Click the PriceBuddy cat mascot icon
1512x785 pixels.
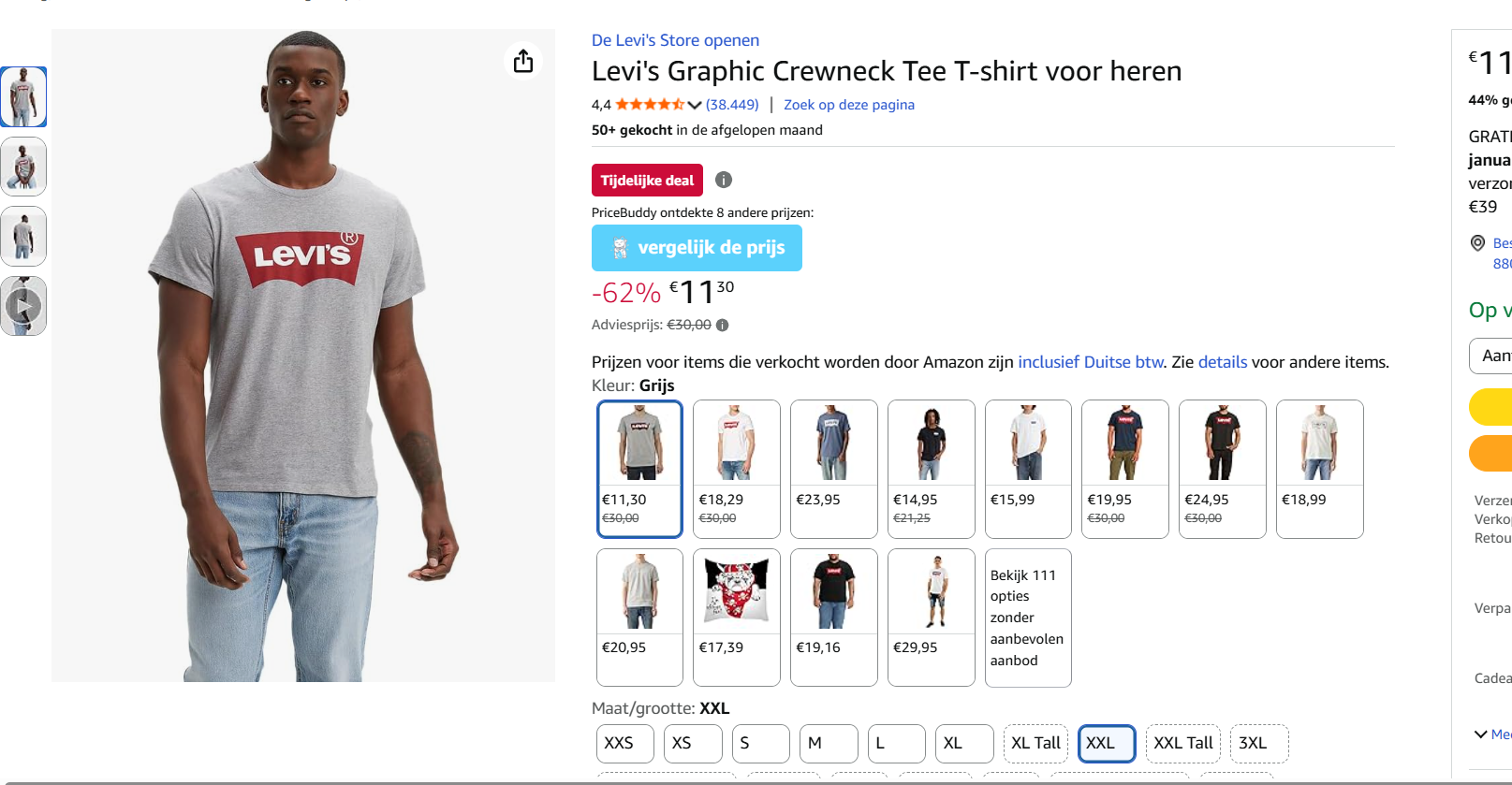click(617, 247)
